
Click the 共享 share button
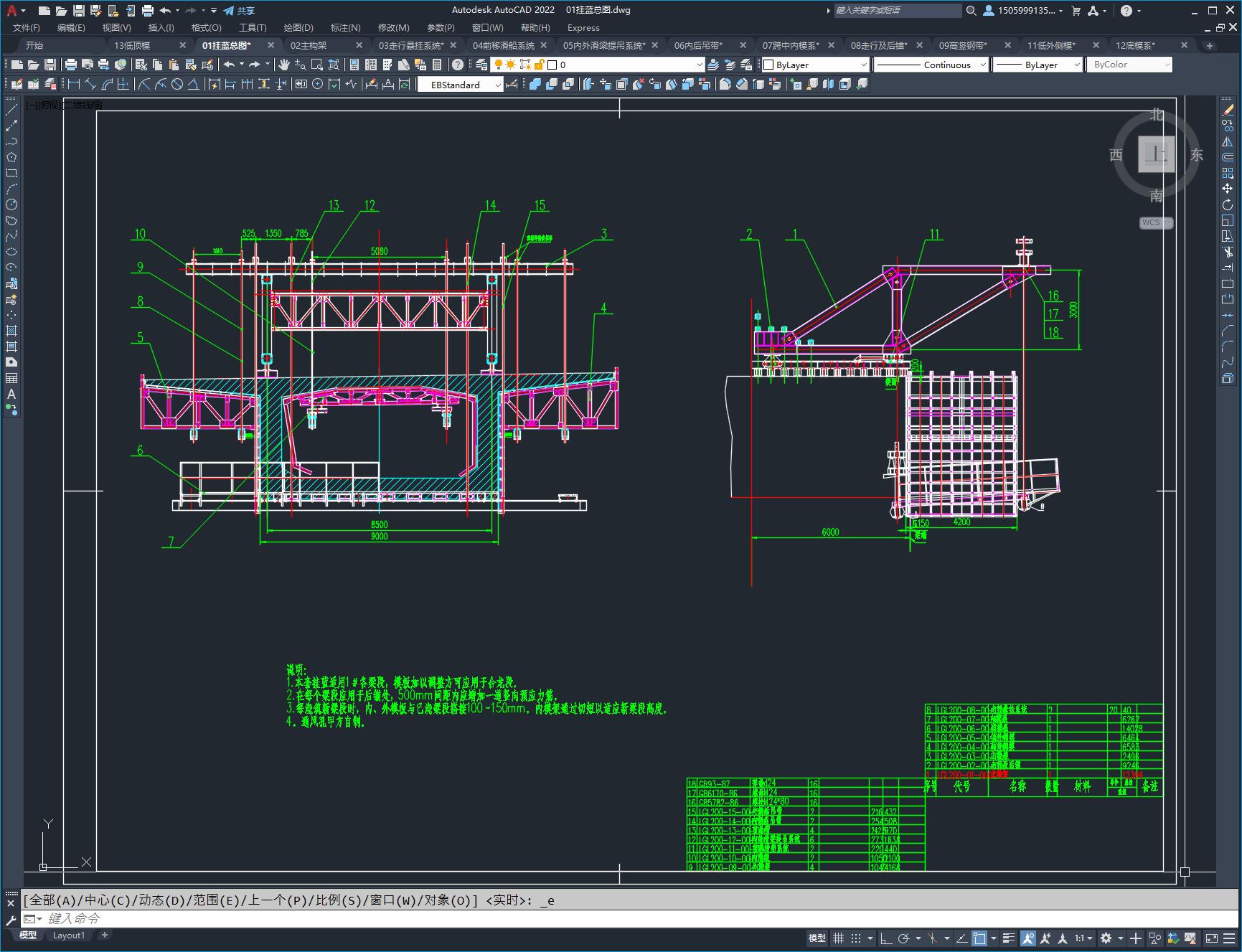[x=239, y=11]
